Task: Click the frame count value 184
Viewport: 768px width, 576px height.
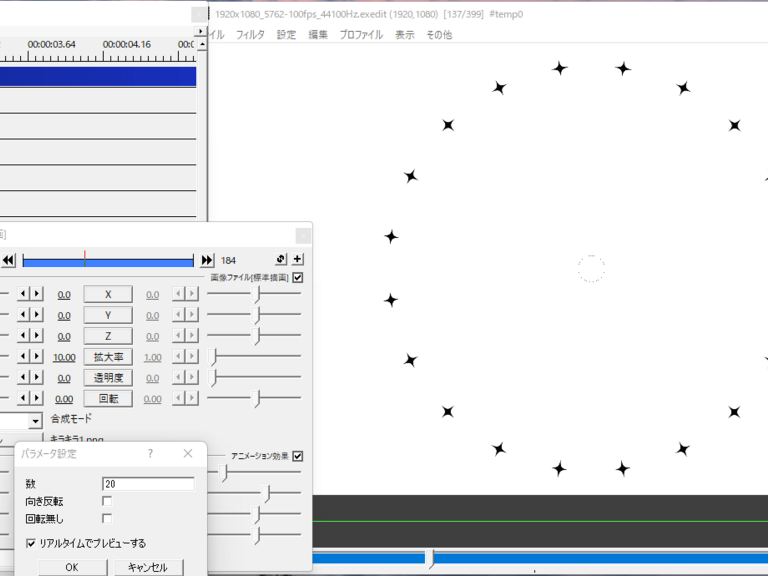Action: pos(228,261)
